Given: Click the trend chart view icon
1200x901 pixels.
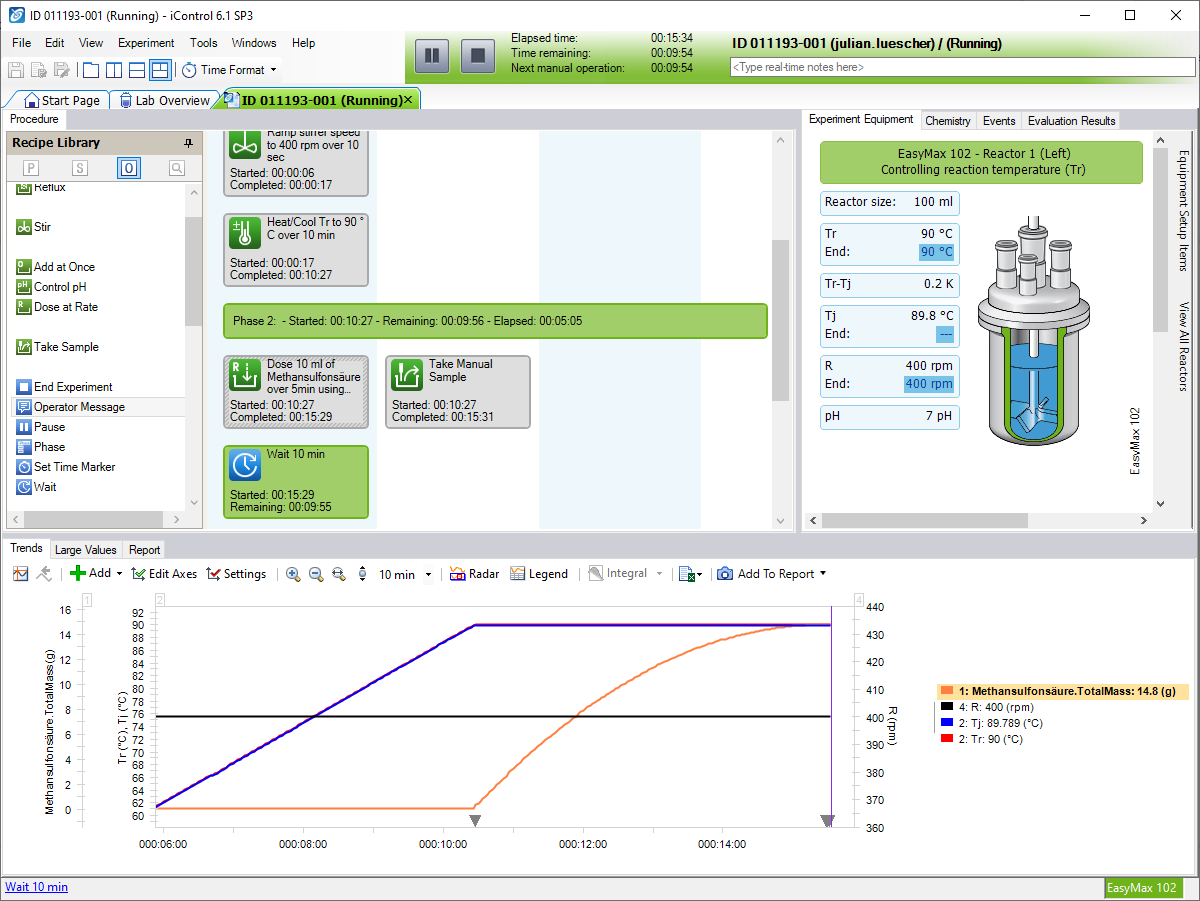Looking at the screenshot, I should tap(21, 574).
